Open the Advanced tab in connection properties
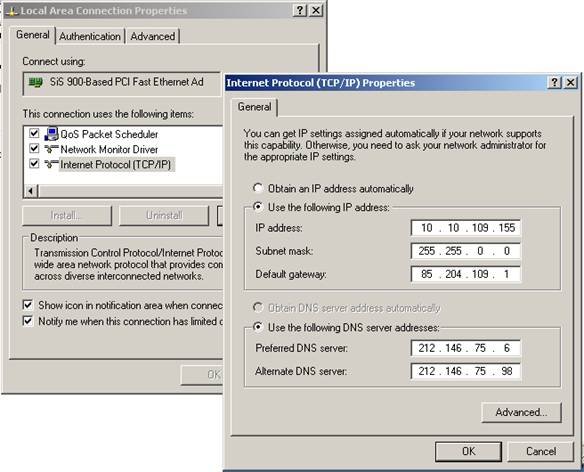 click(152, 37)
